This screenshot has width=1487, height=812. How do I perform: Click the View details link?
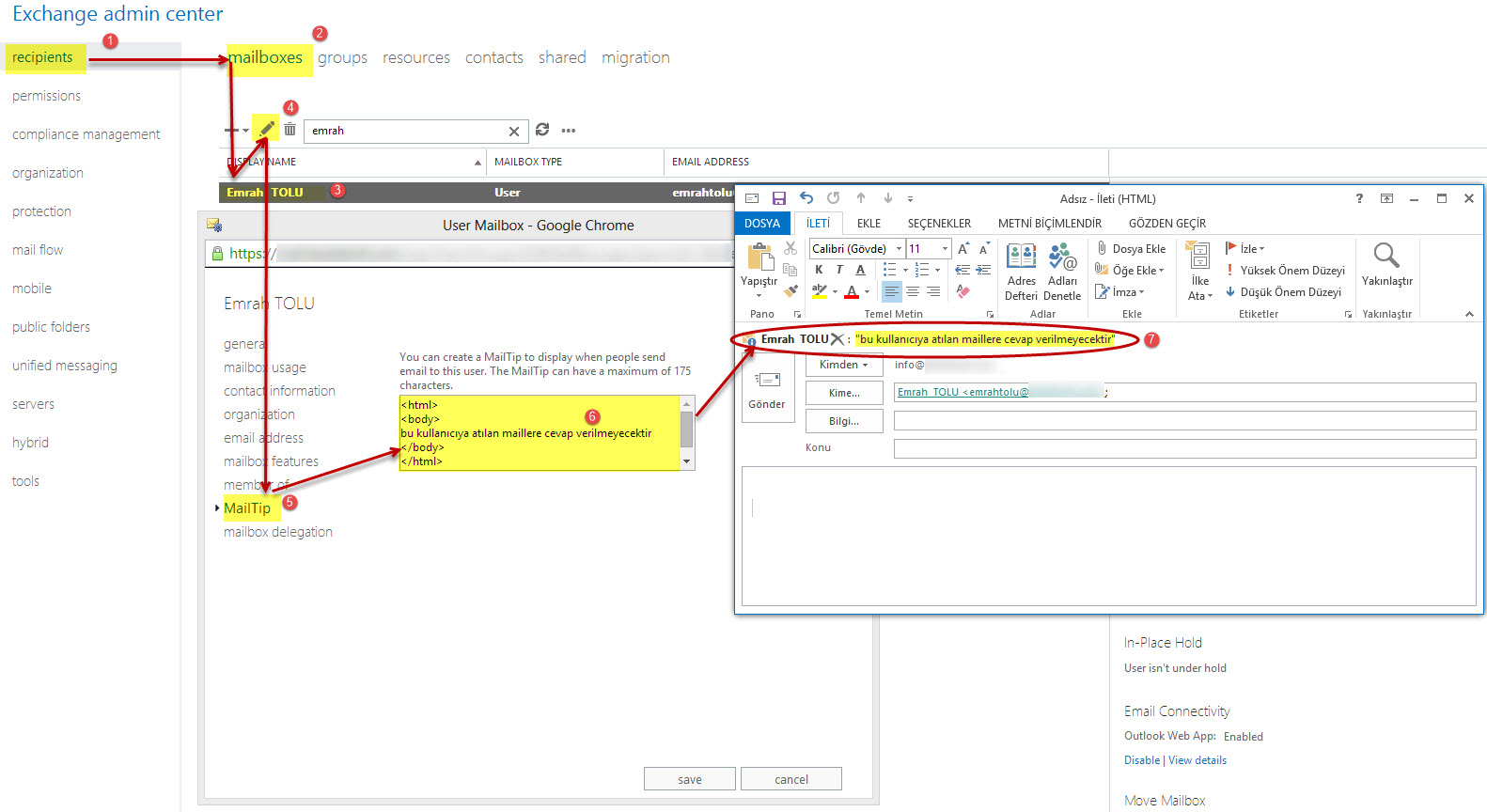click(x=1197, y=760)
